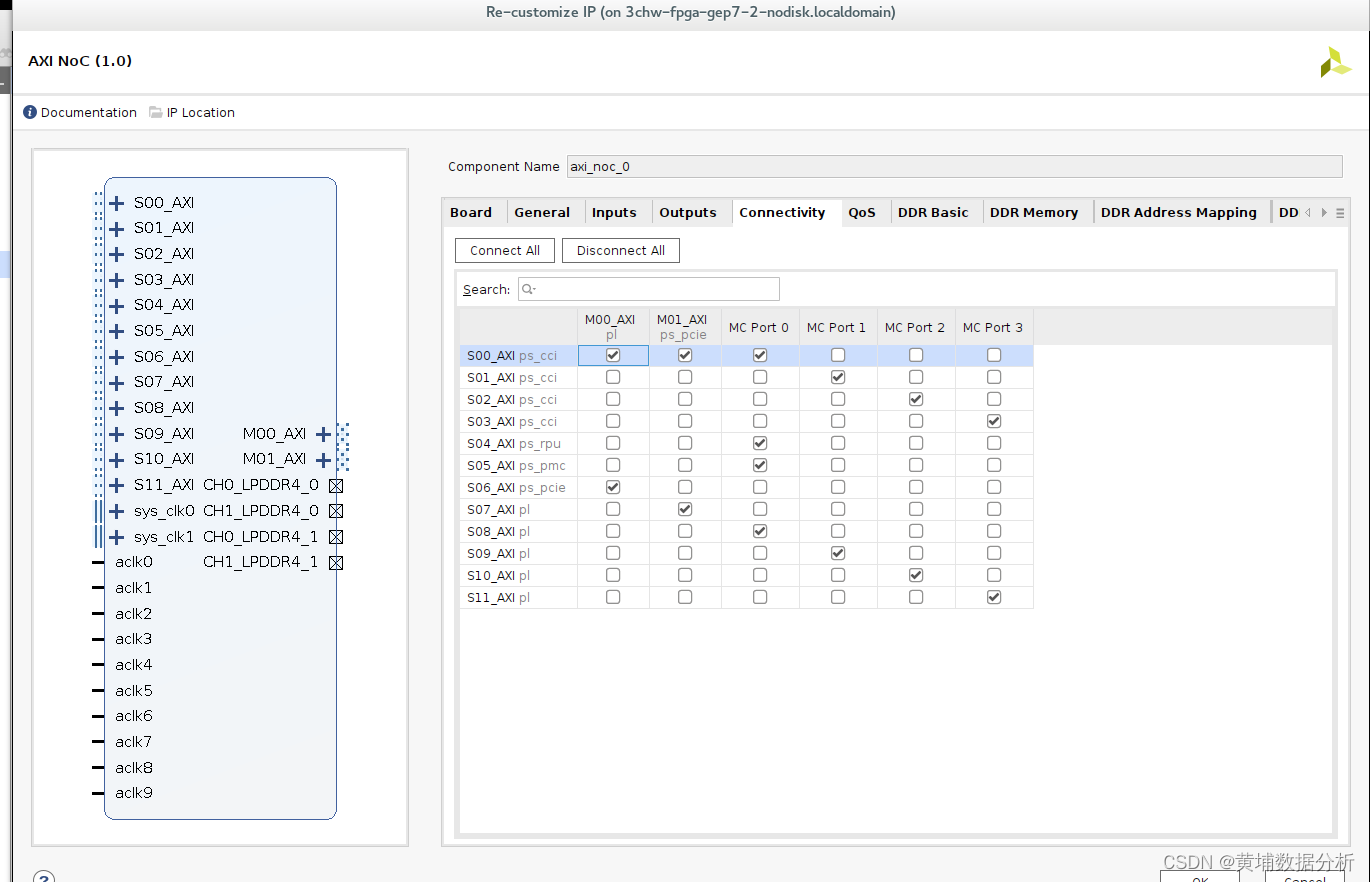The height and width of the screenshot is (882, 1370).
Task: Click the aclk0 pin label
Action: click(x=134, y=562)
